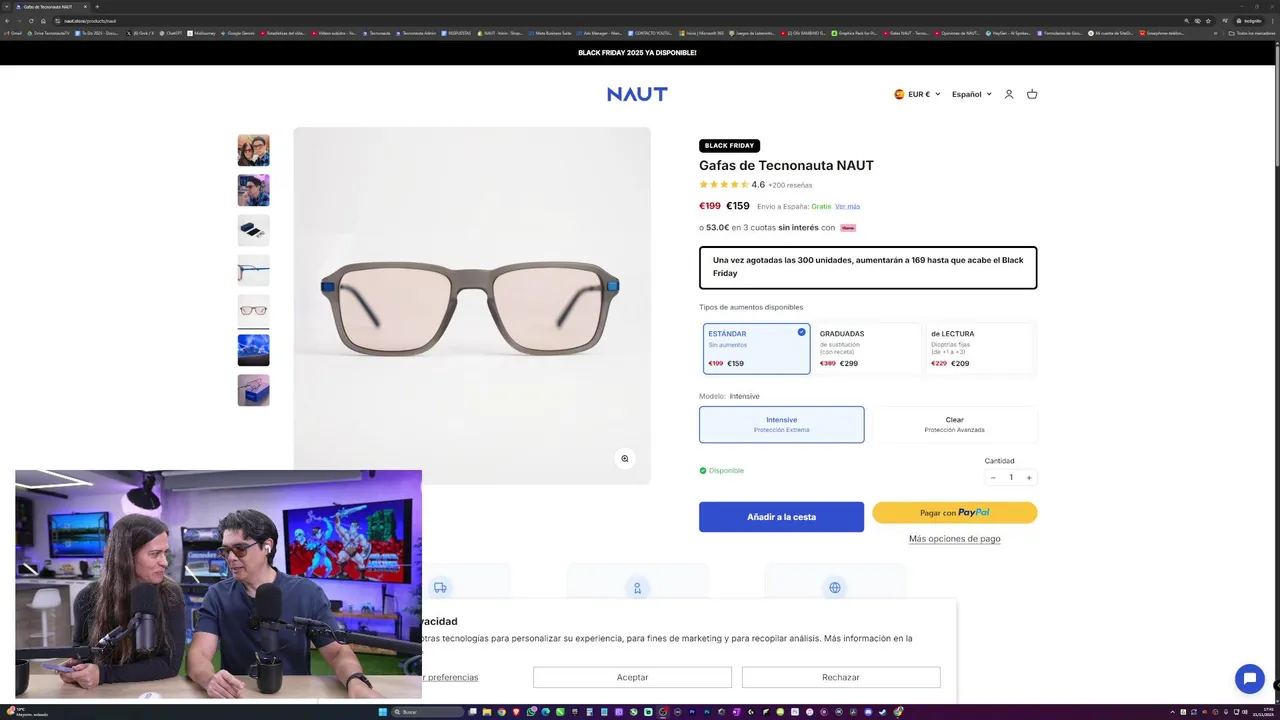1280x720 pixels.
Task: Open the account login icon
Action: 1009,94
